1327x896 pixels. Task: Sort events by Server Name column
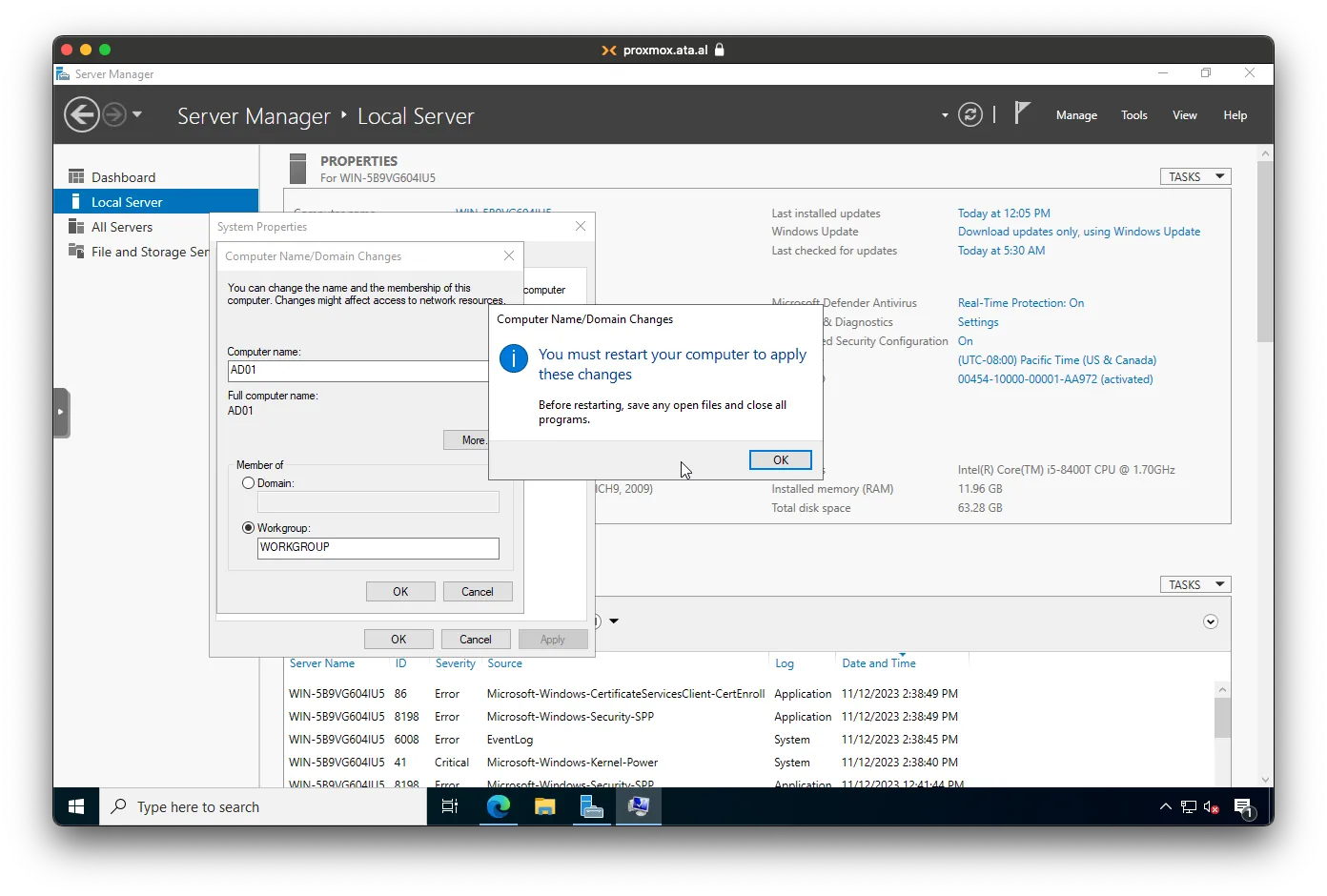[x=322, y=663]
